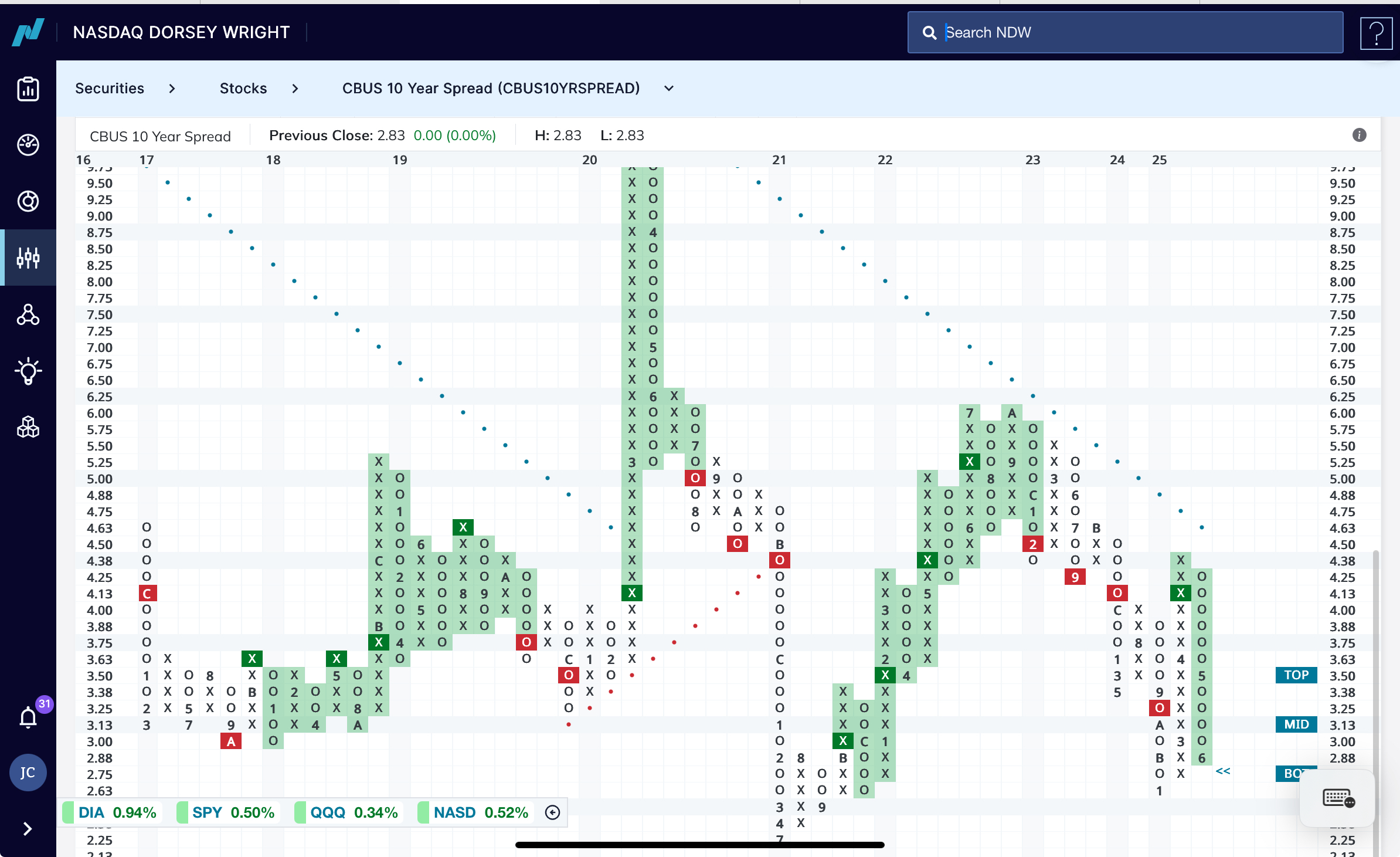Navigate to Securities breadcrumb
This screenshot has height=857, width=1400.
(x=110, y=89)
